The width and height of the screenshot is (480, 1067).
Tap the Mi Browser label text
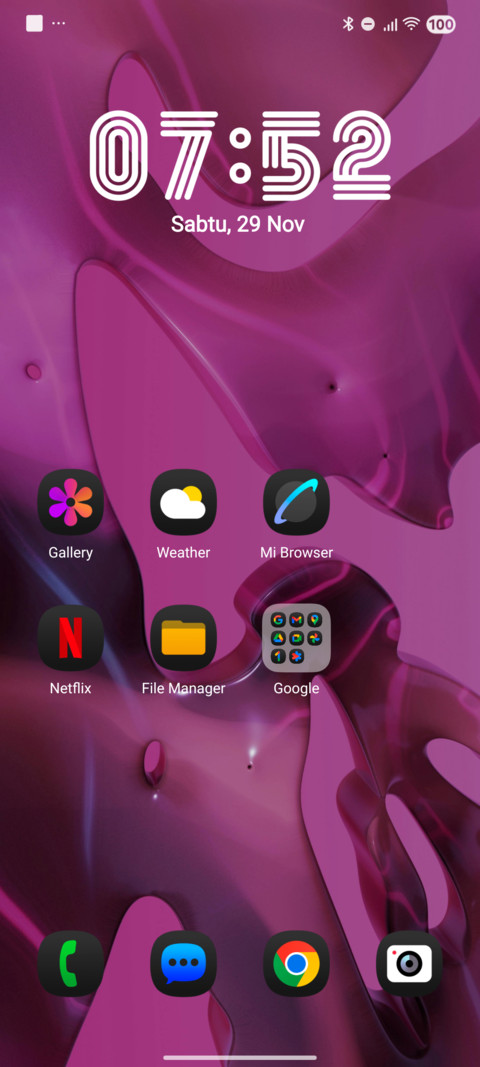(x=296, y=553)
